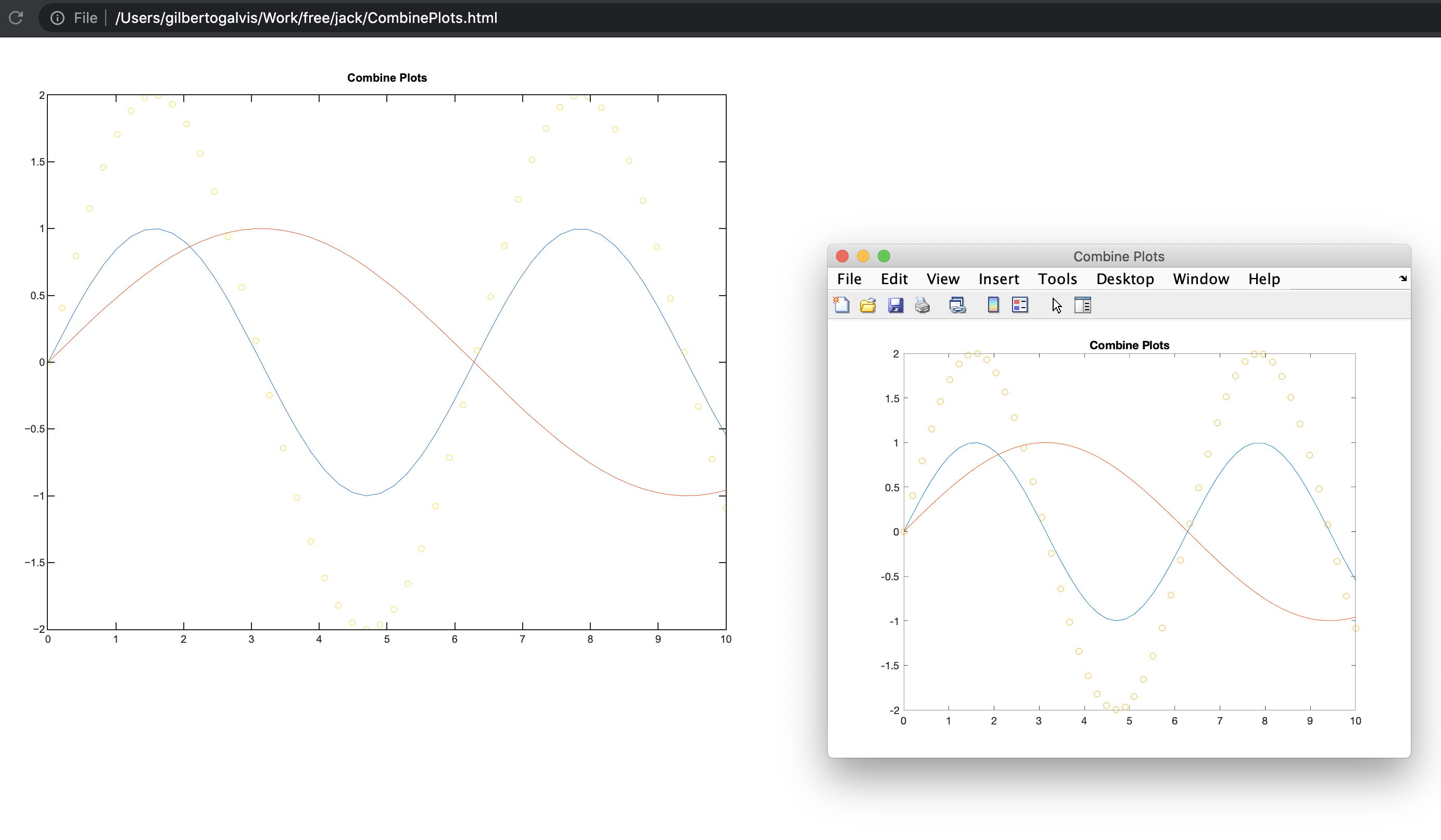
Task: Click the 'Combine Plots' title in browser plot
Action: pyautogui.click(x=387, y=78)
